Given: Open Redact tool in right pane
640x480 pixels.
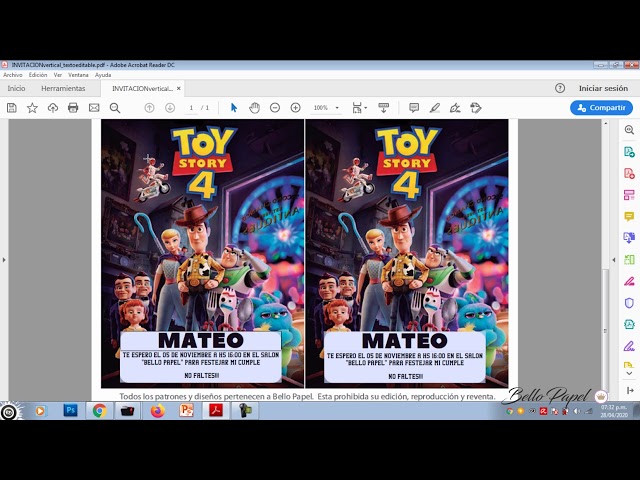Looking at the screenshot, I should (629, 281).
